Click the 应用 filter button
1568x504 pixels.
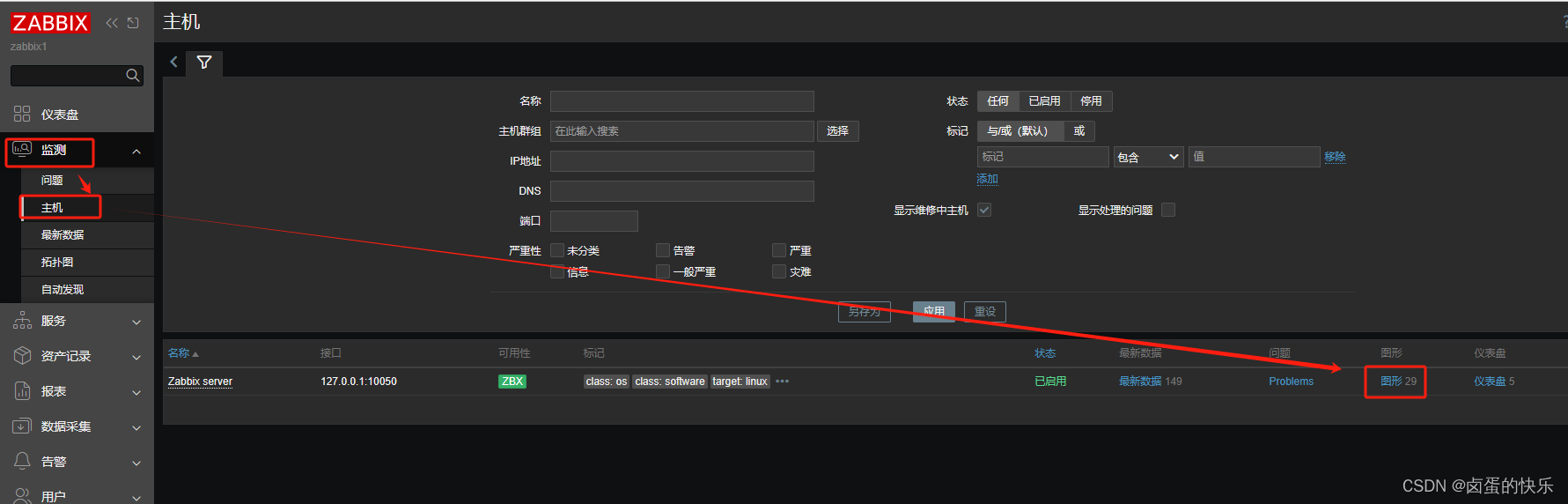pyautogui.click(x=934, y=312)
